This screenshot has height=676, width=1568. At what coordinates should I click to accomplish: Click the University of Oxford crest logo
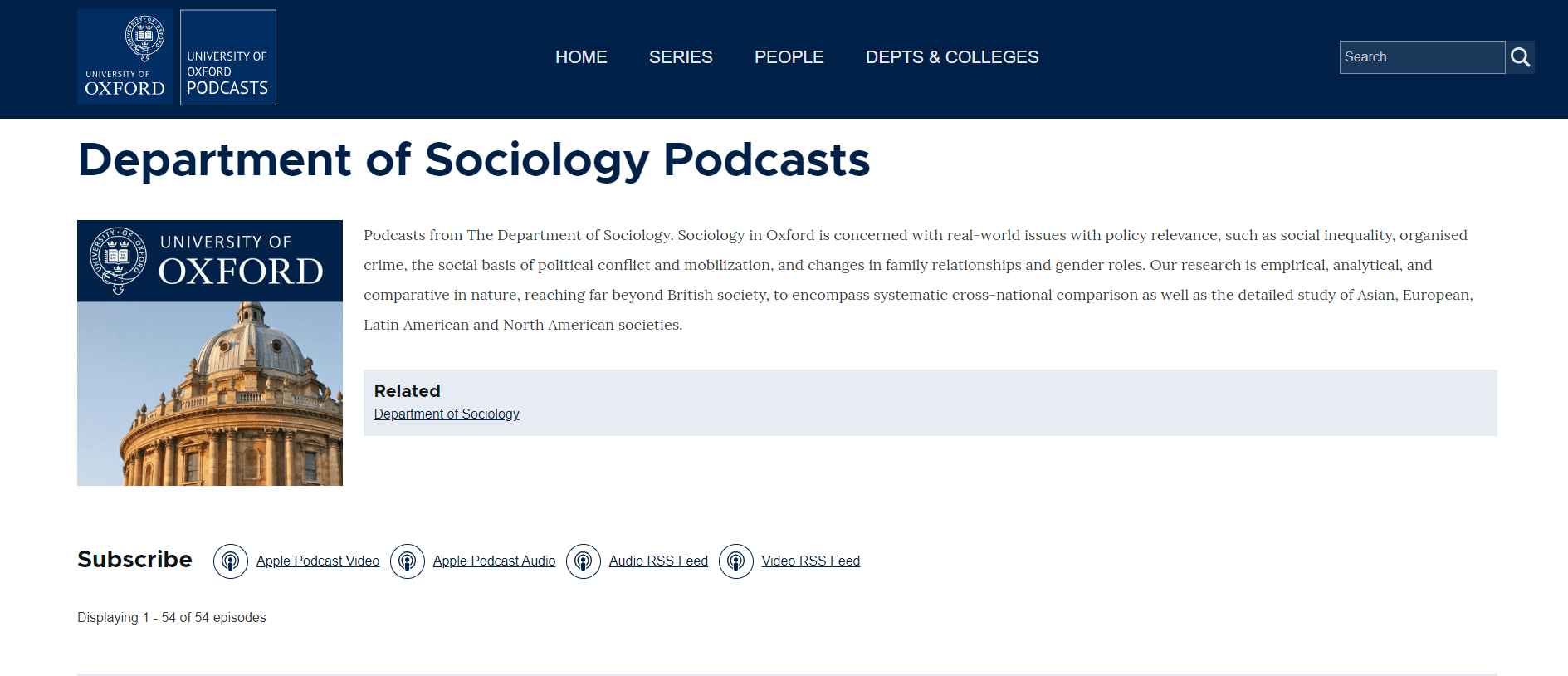pos(125,56)
